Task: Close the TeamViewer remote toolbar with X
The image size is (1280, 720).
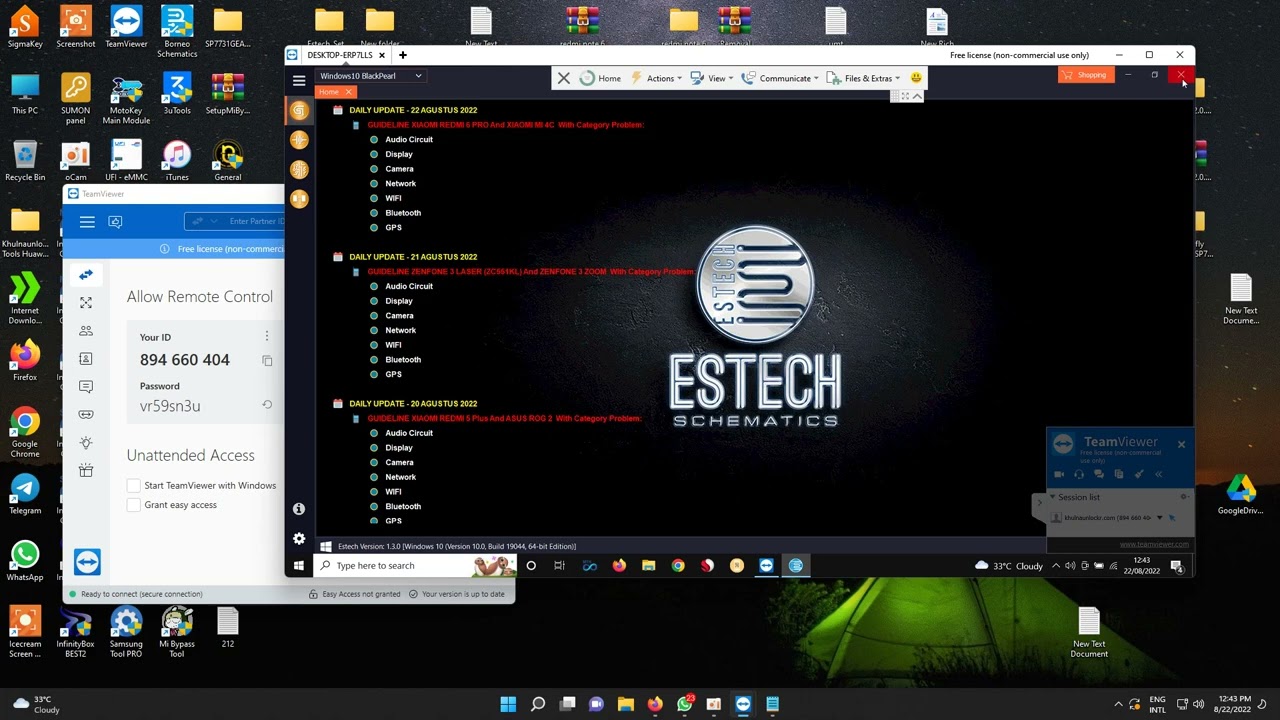Action: [x=564, y=78]
